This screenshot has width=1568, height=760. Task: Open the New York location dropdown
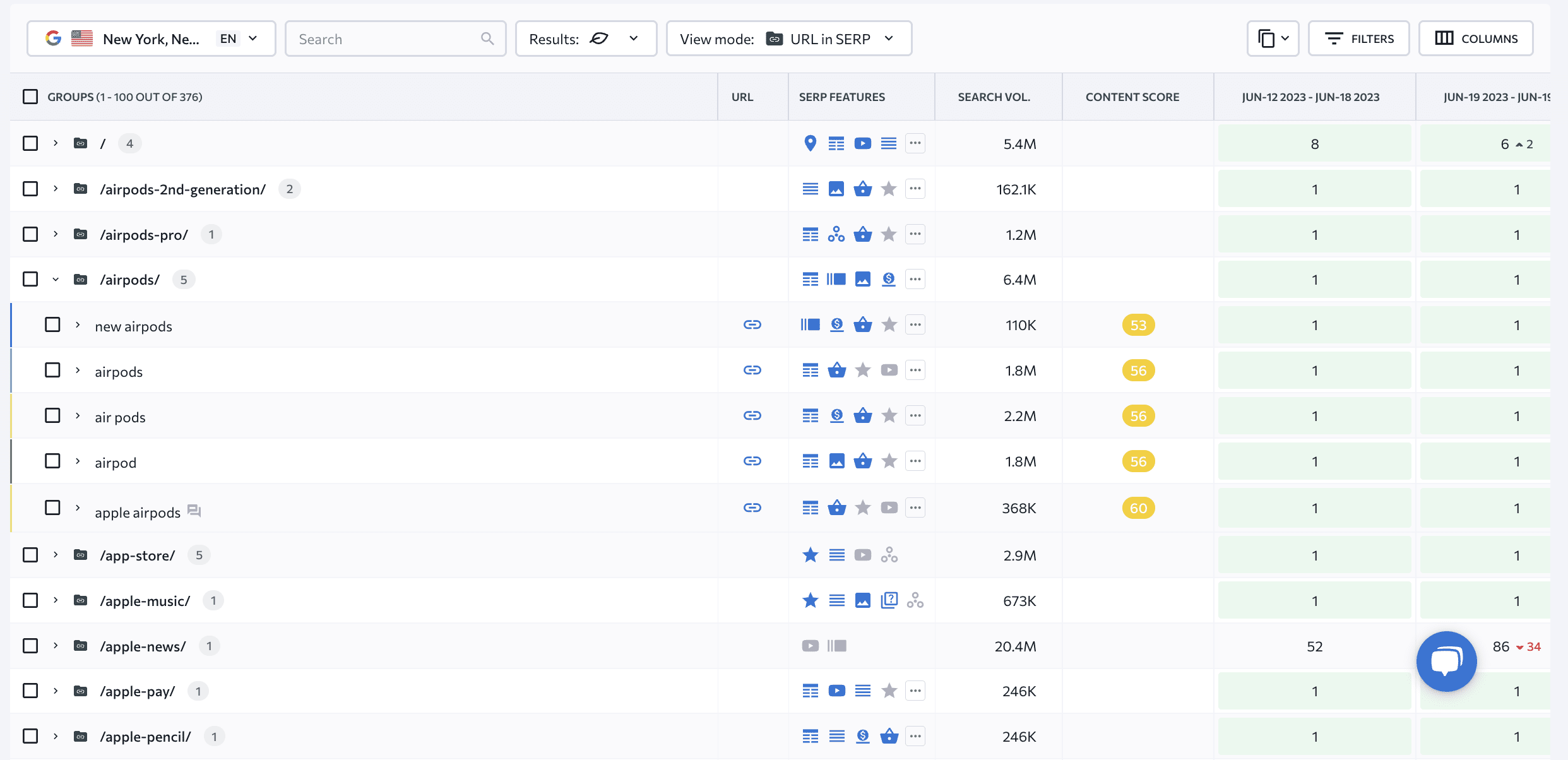click(x=151, y=39)
